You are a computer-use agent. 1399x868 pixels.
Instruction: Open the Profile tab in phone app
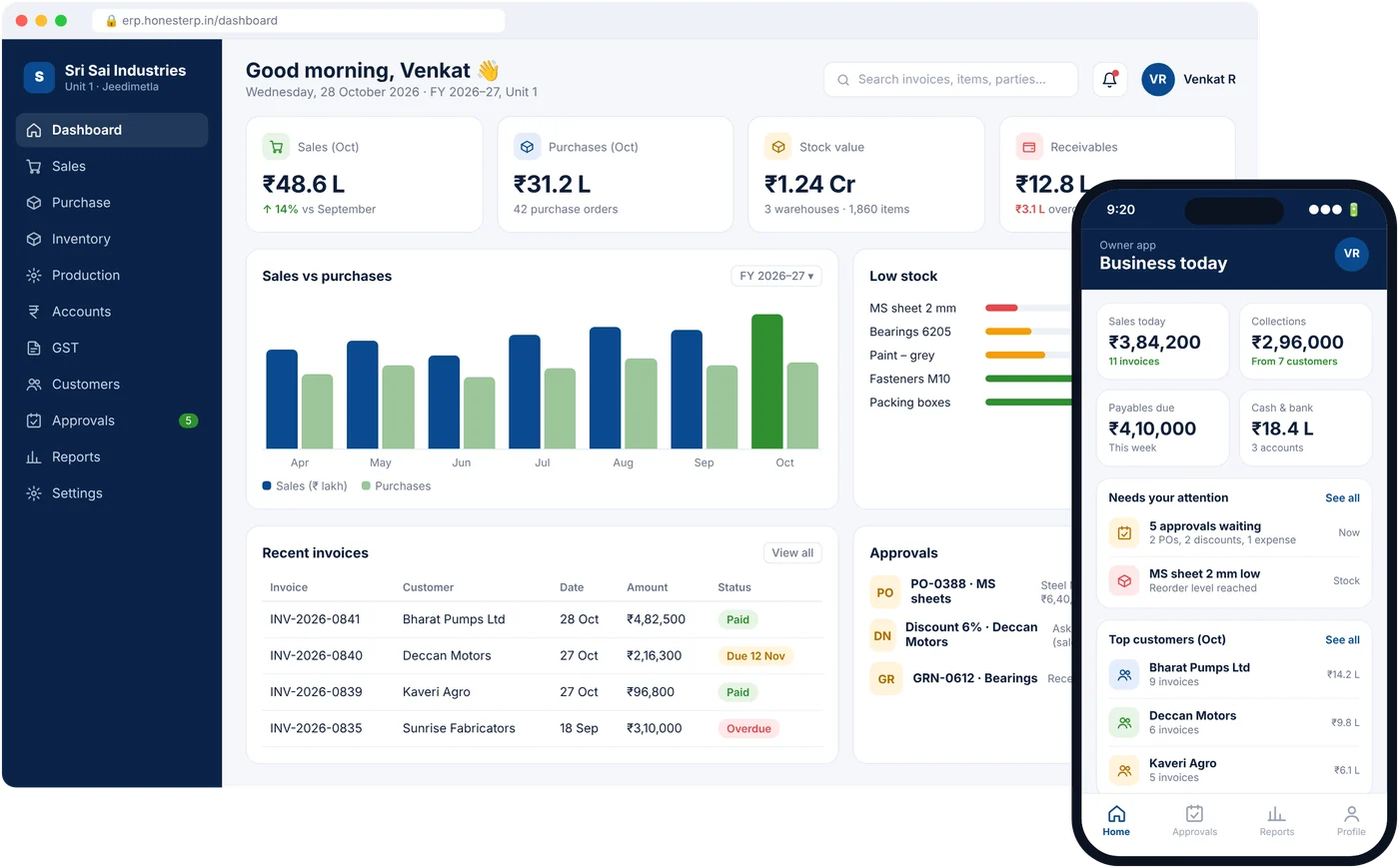pos(1351,820)
